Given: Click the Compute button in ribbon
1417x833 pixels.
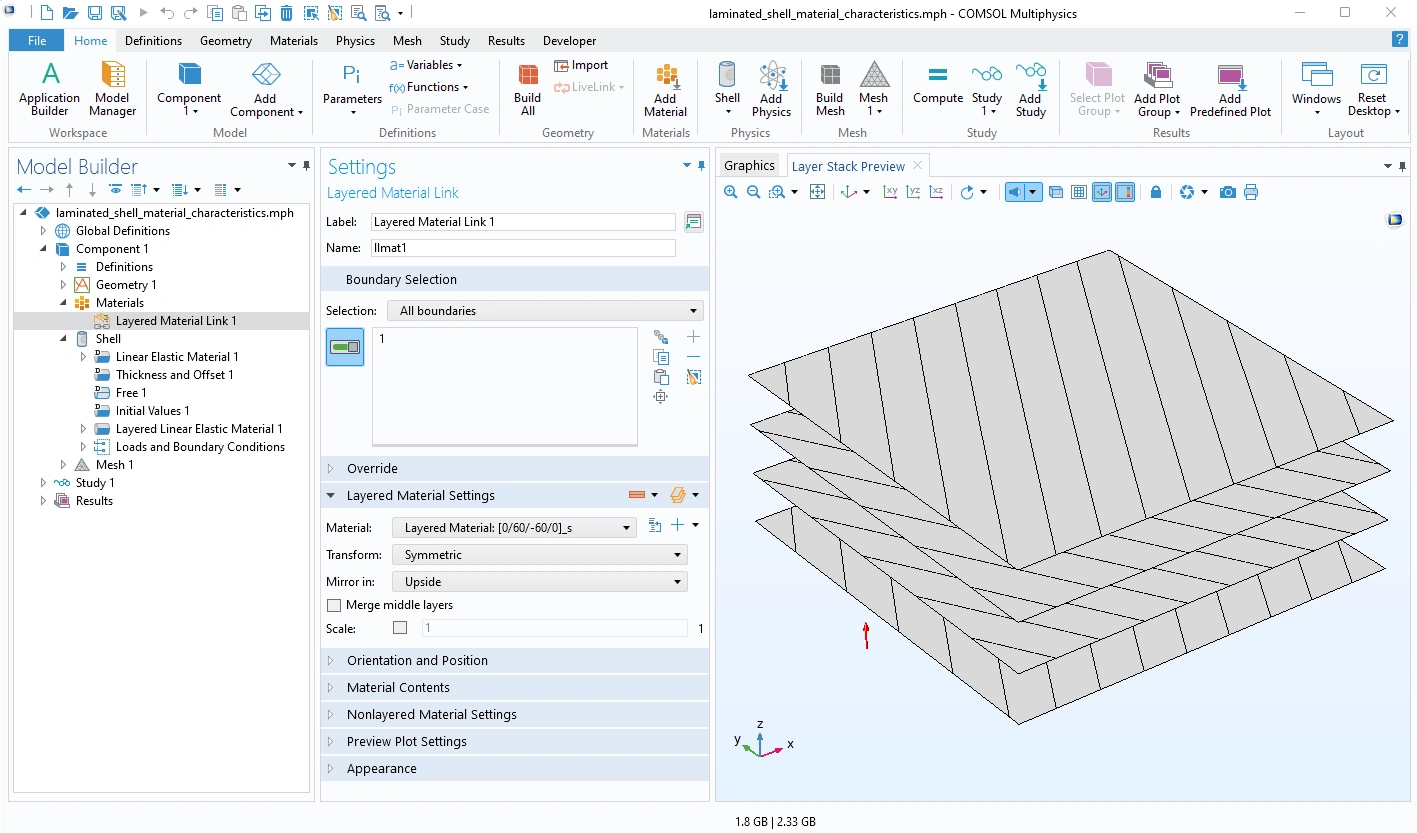Looking at the screenshot, I should (937, 84).
